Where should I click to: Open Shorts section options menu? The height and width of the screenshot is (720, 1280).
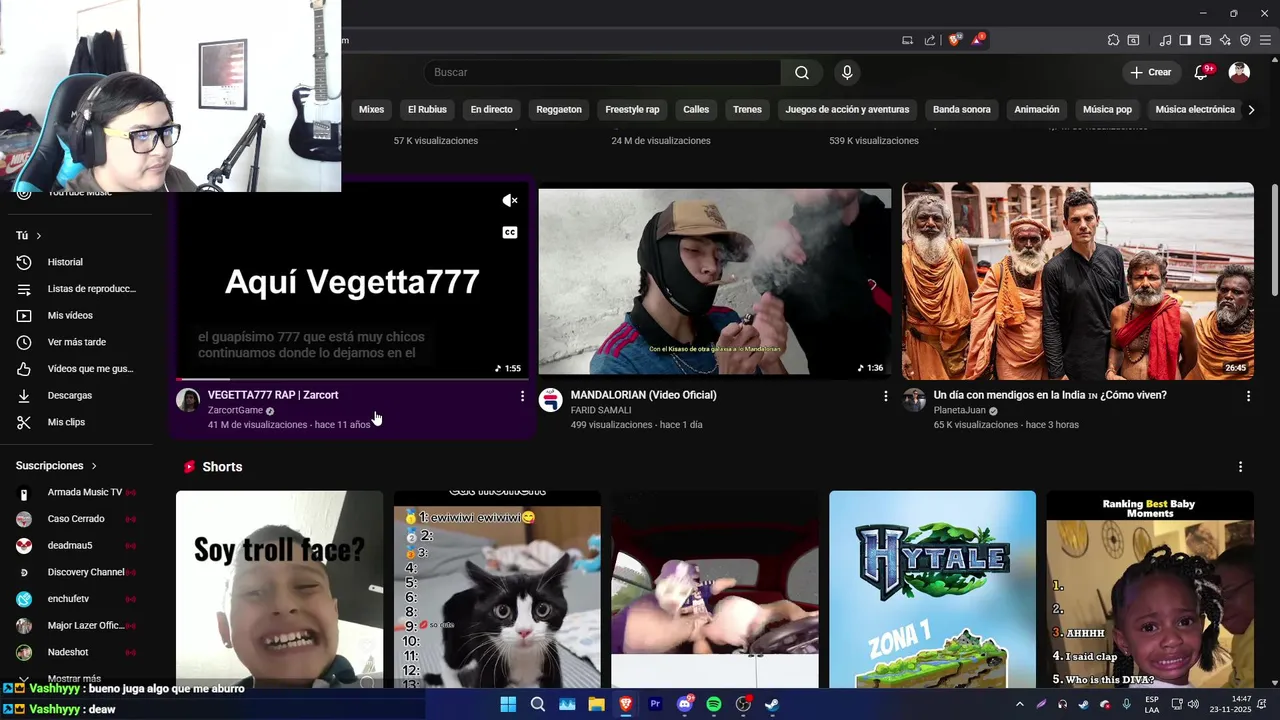[x=1240, y=467]
